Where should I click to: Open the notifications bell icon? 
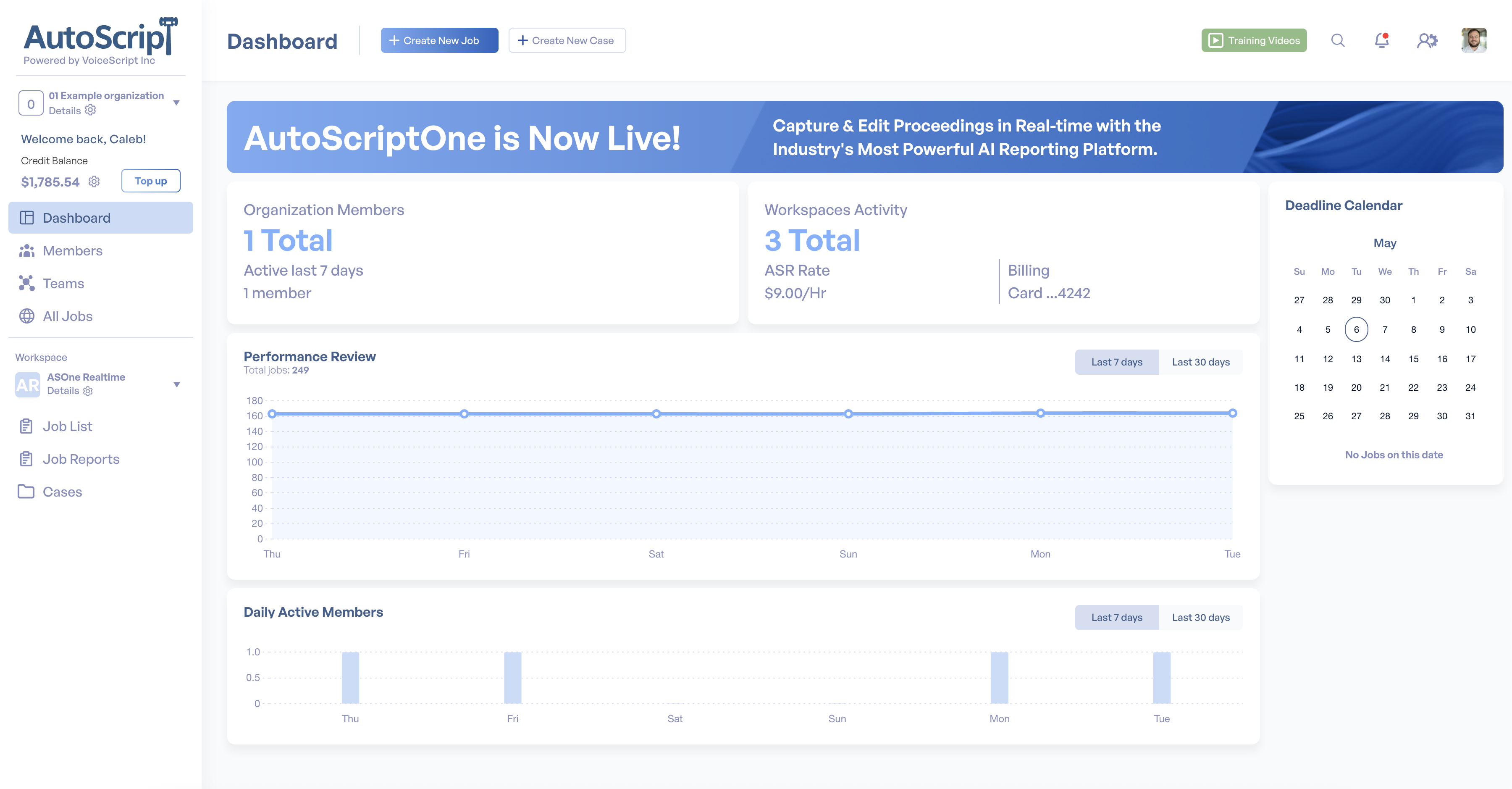pyautogui.click(x=1382, y=40)
